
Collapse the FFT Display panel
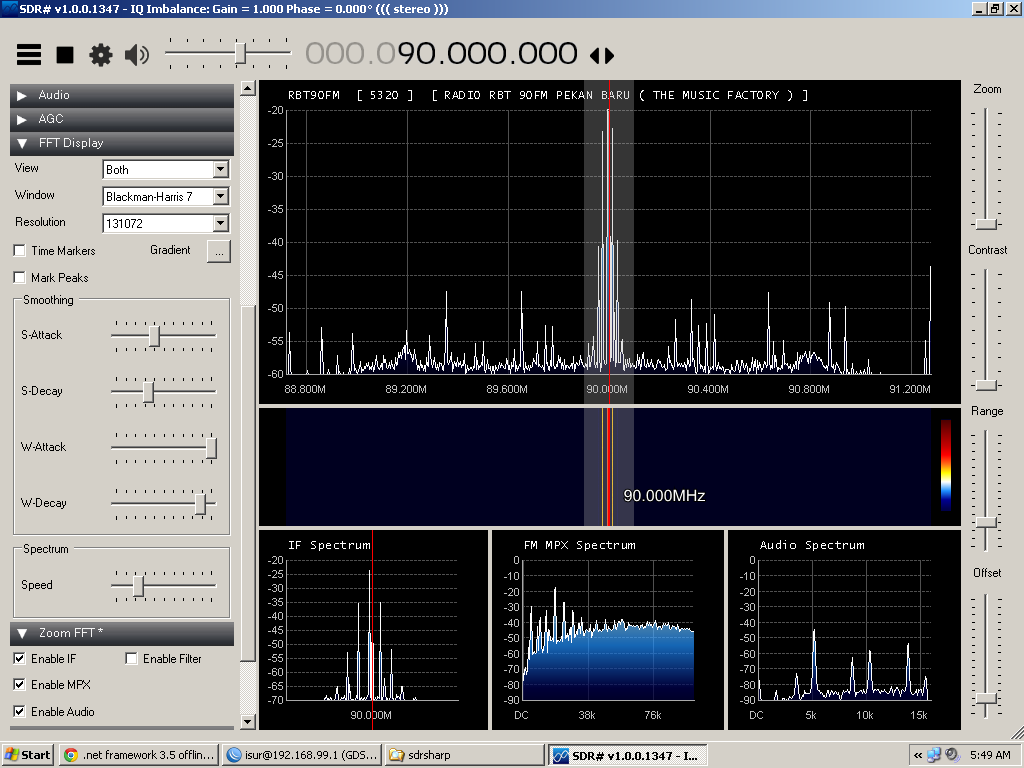(122, 143)
